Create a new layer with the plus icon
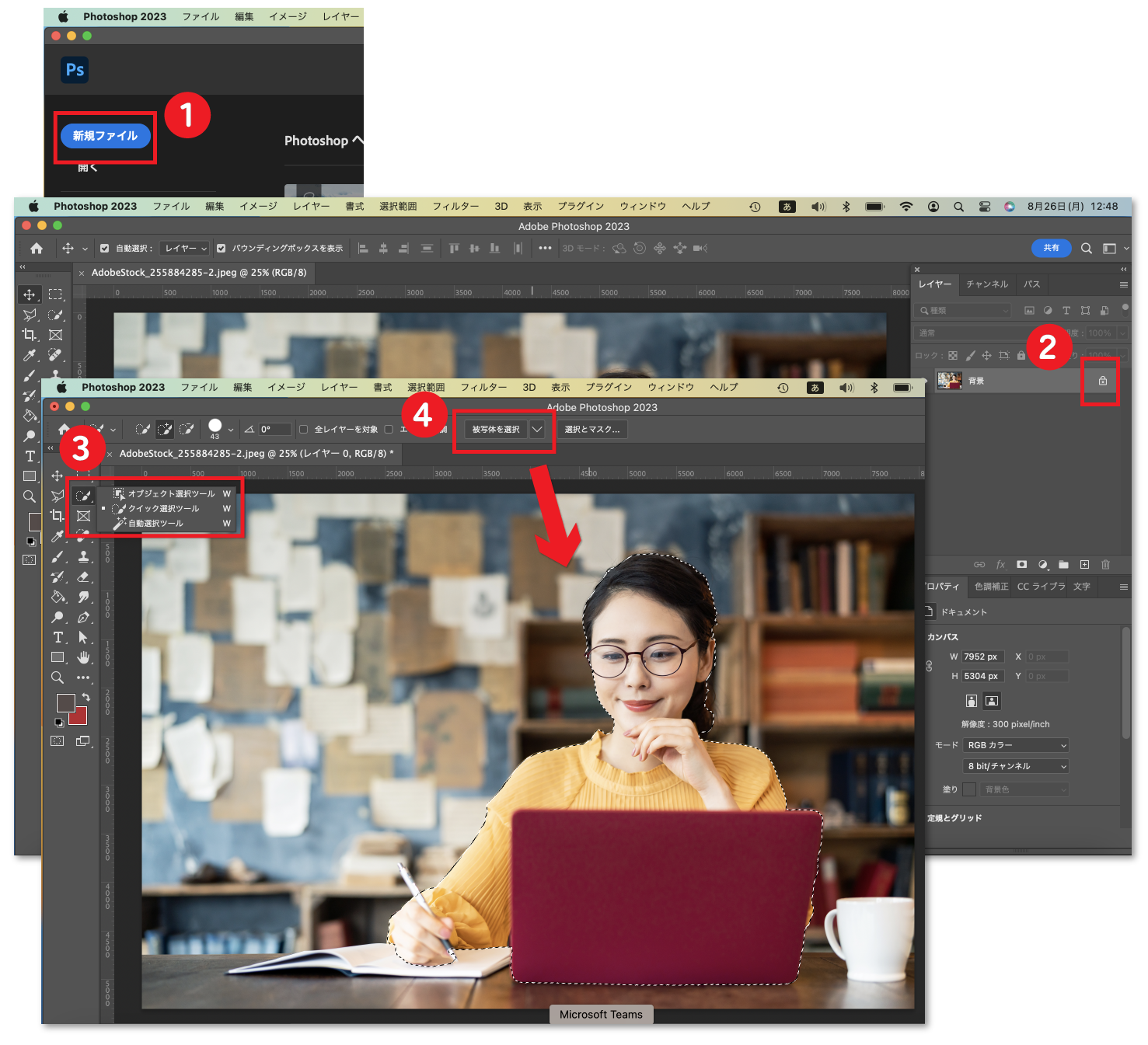 tap(1084, 565)
